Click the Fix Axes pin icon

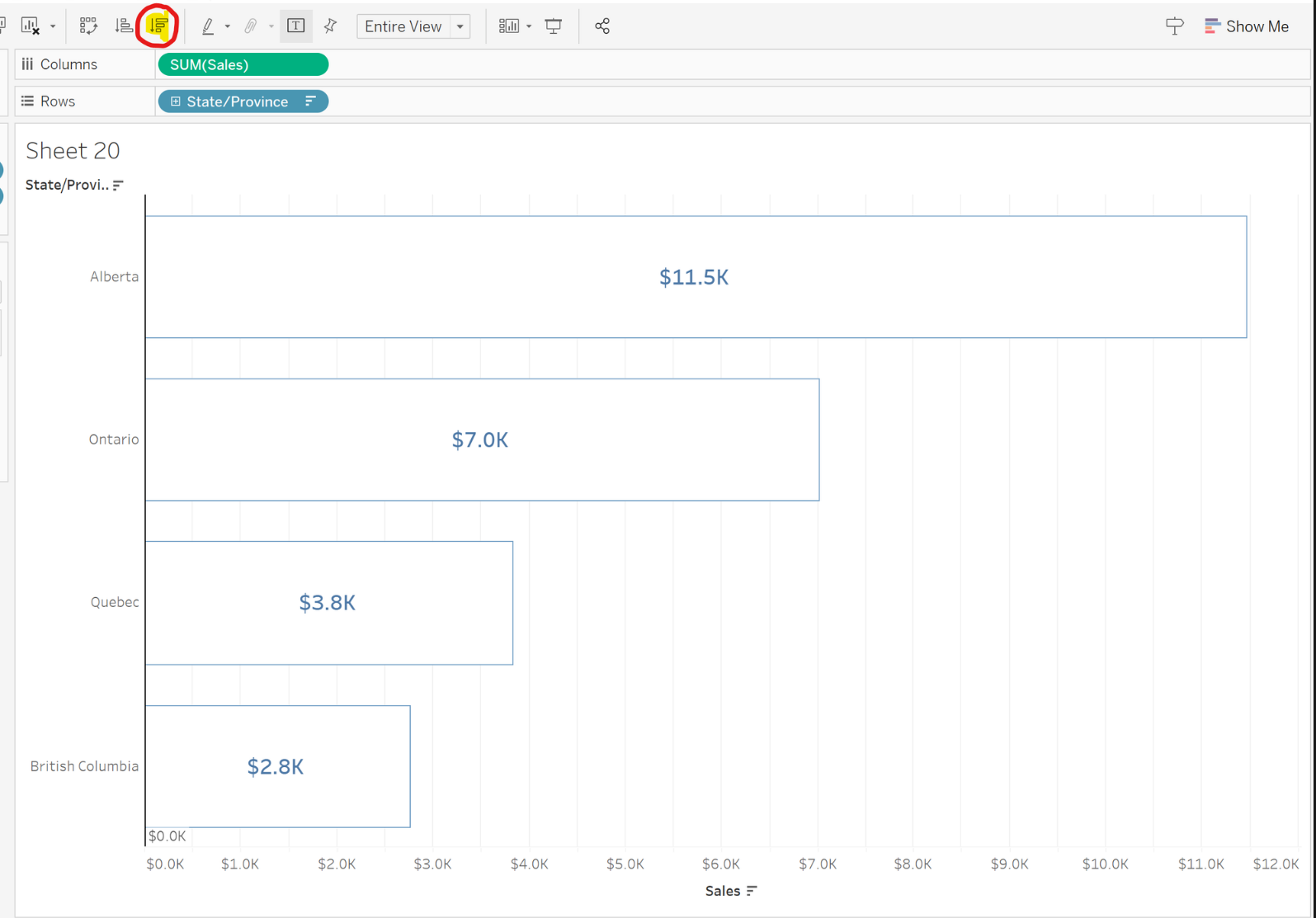pyautogui.click(x=331, y=26)
